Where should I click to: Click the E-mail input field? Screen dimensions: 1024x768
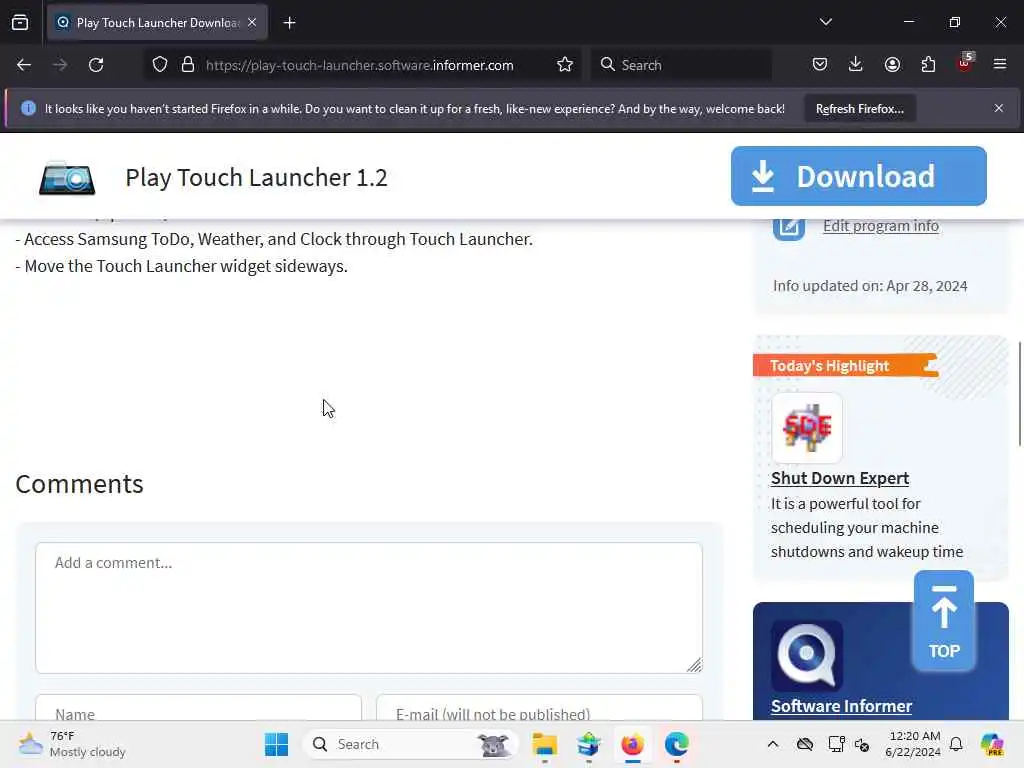[539, 709]
